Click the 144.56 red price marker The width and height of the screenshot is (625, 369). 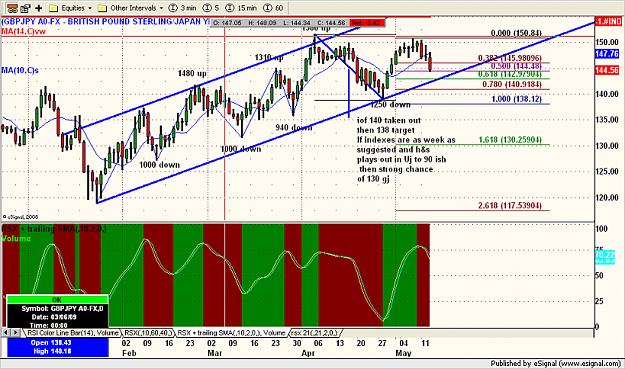[x=607, y=71]
